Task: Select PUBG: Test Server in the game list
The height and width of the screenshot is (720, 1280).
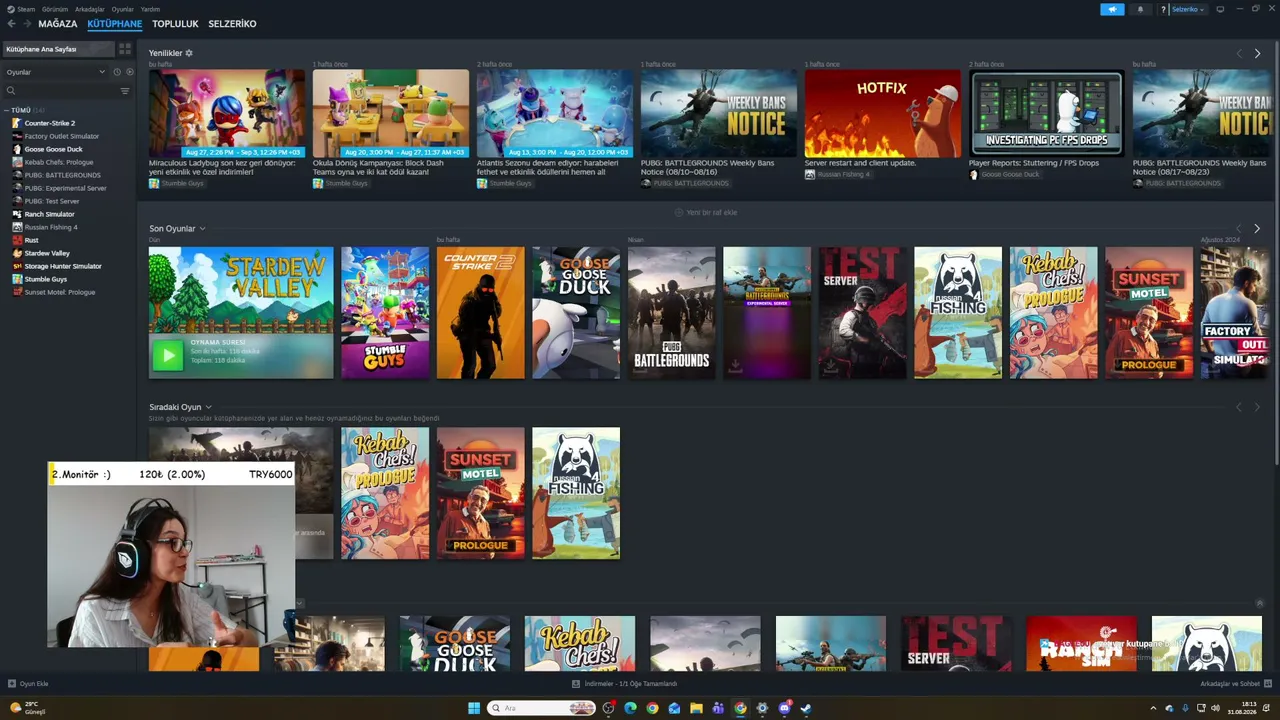Action: tap(52, 201)
